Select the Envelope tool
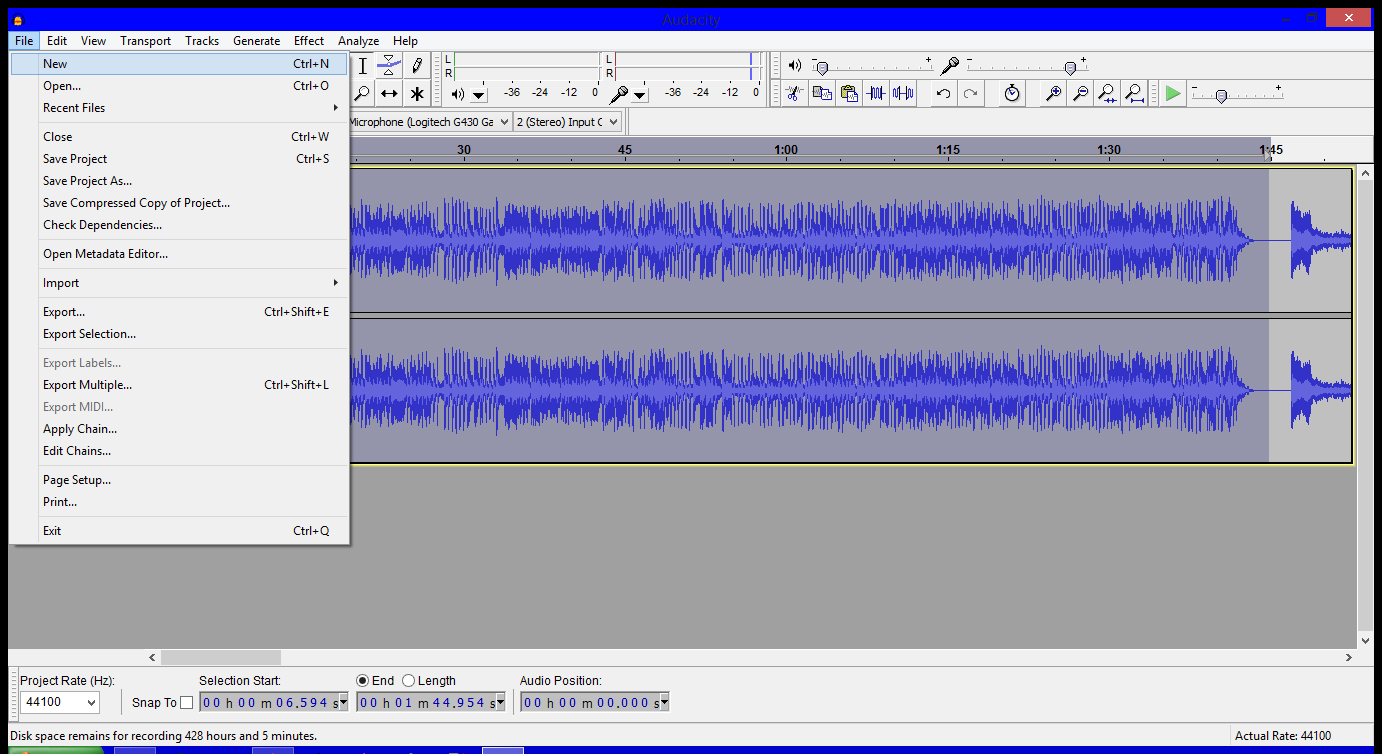Screen dimensions: 1382x754 [x=389, y=66]
